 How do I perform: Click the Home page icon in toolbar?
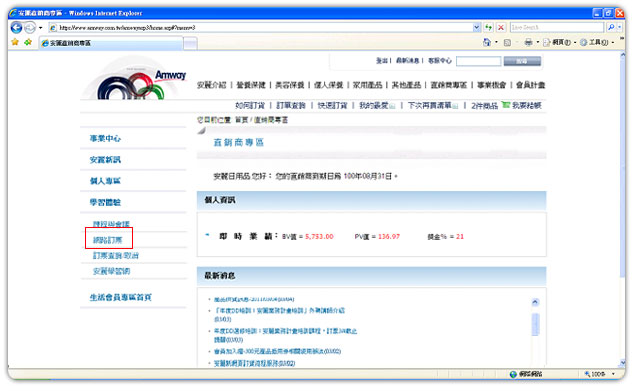coord(487,42)
